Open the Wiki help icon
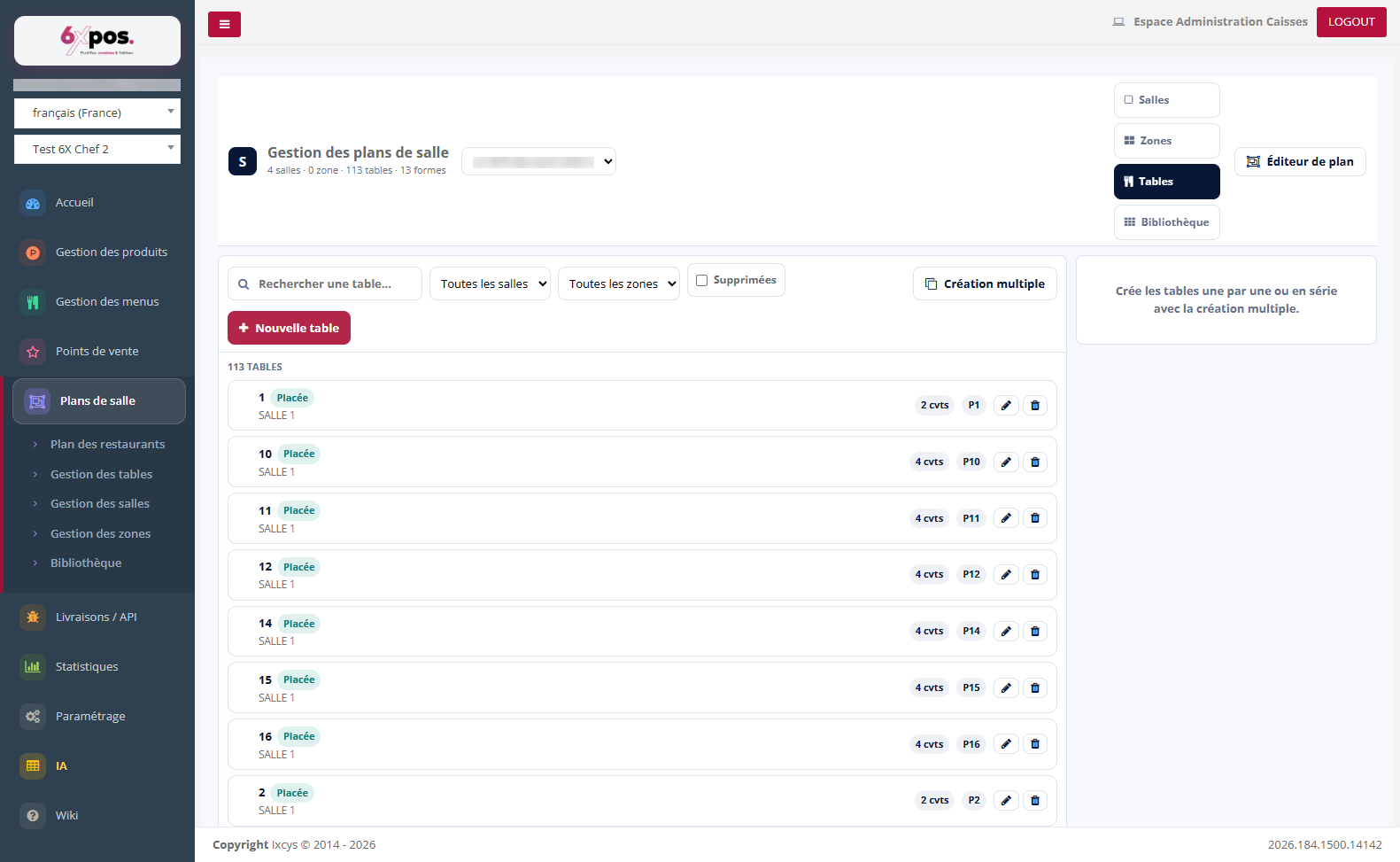The height and width of the screenshot is (862, 1400). tap(33, 816)
